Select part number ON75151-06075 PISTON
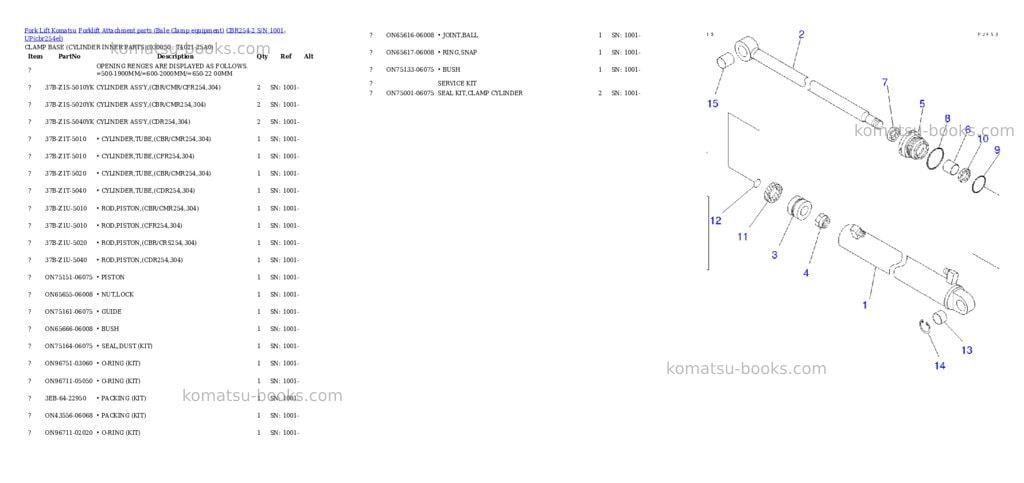 click(x=69, y=277)
